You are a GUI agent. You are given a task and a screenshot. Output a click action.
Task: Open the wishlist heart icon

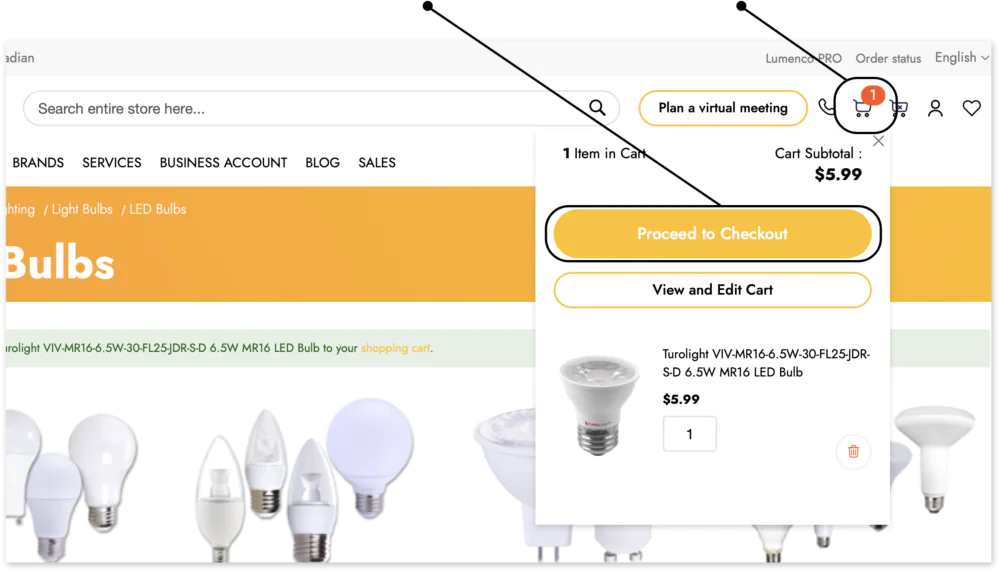tap(971, 108)
